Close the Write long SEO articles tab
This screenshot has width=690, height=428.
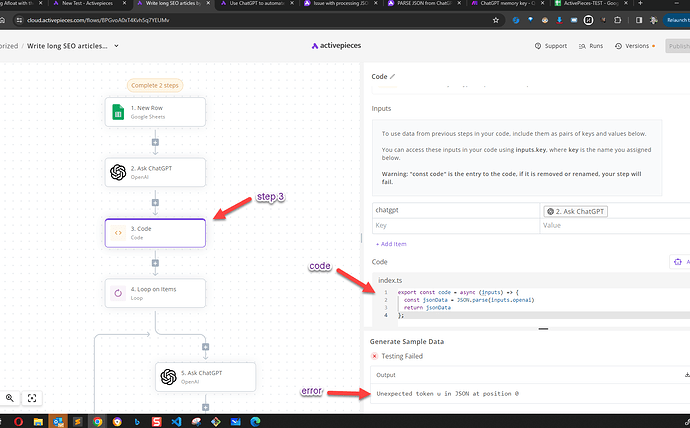[x=209, y=3]
